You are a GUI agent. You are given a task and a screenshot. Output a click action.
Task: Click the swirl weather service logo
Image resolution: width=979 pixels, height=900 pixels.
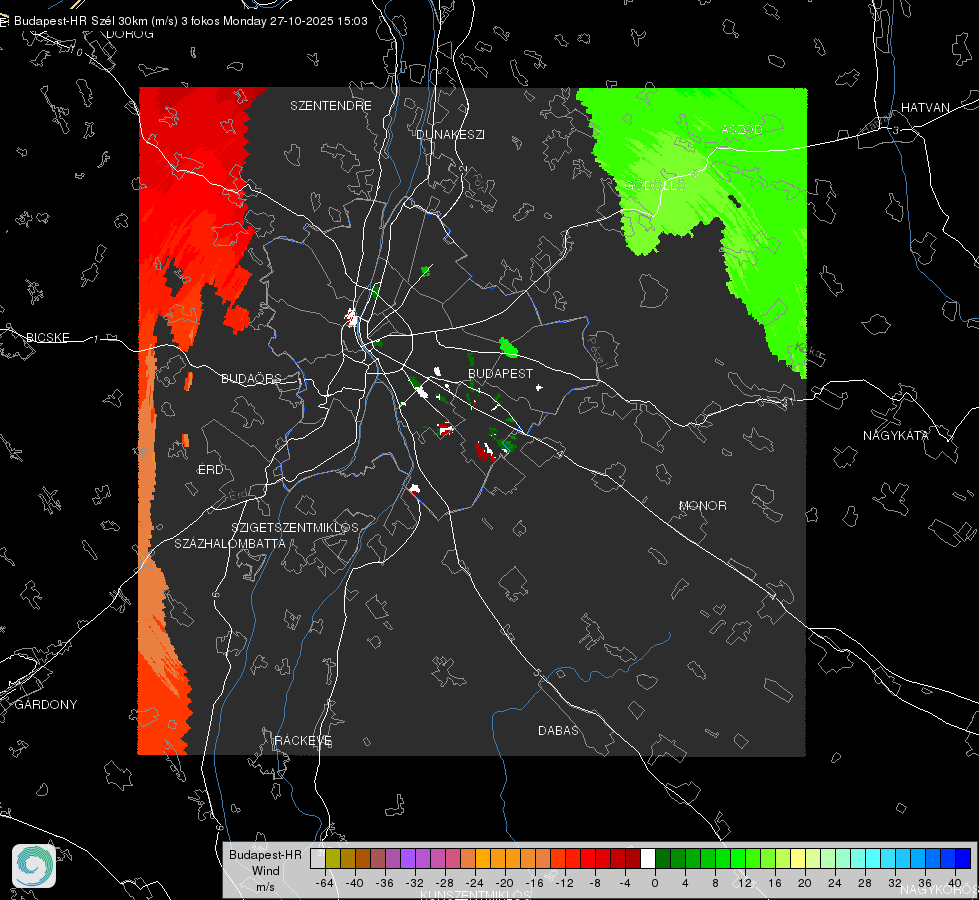pos(34,866)
